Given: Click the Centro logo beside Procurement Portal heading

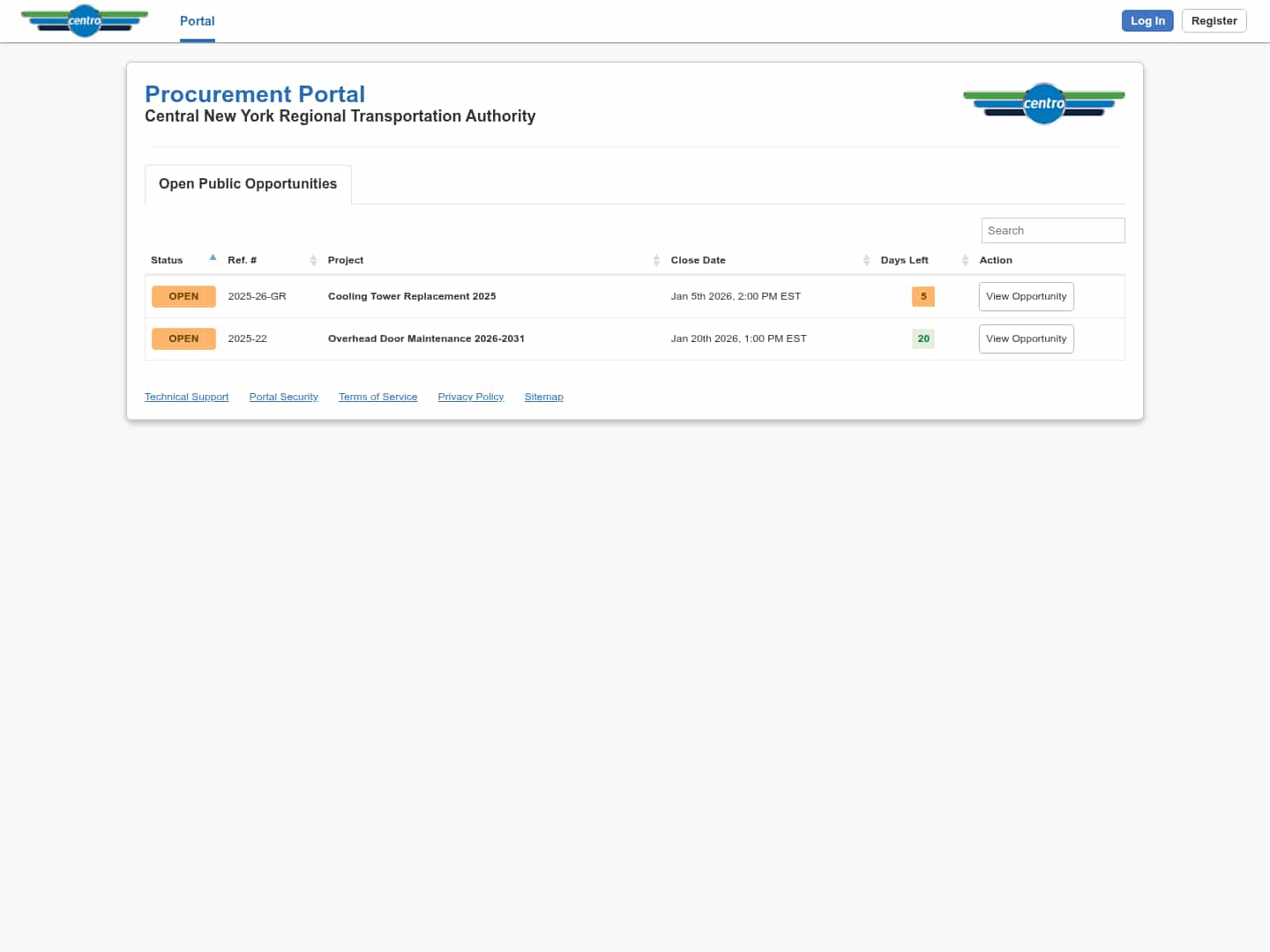Looking at the screenshot, I should point(1043,103).
